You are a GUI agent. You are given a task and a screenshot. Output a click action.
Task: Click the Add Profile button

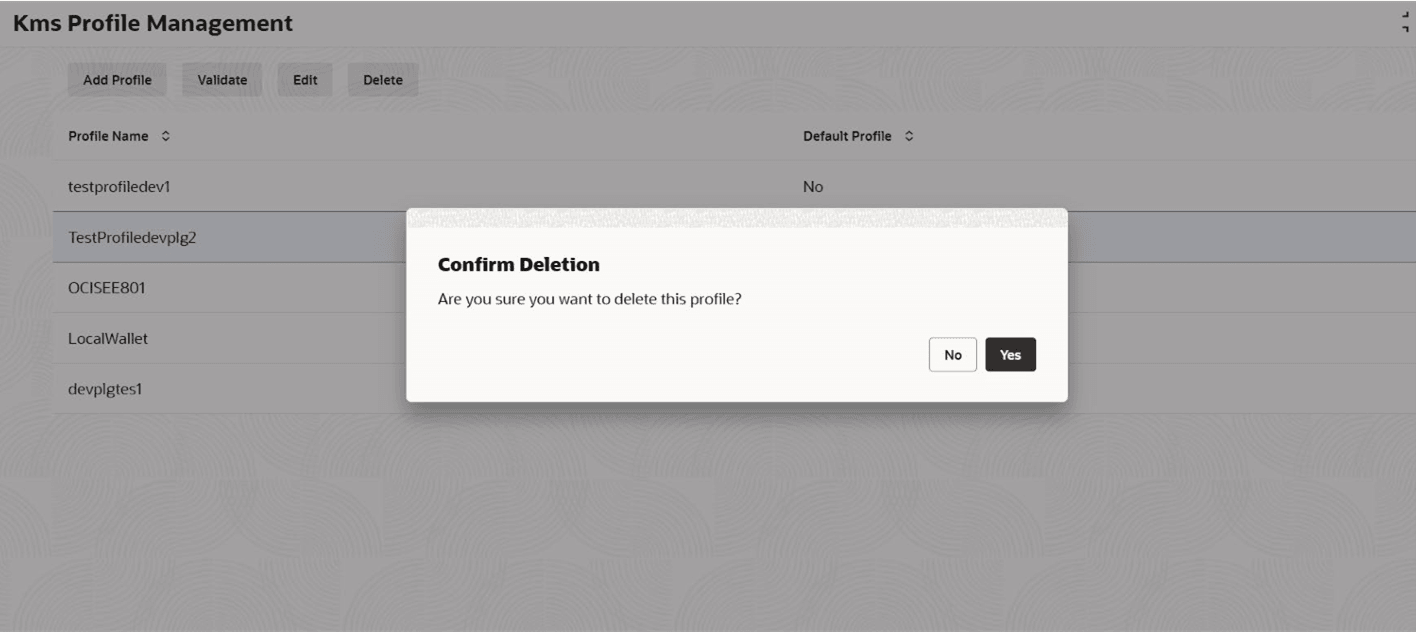(117, 80)
